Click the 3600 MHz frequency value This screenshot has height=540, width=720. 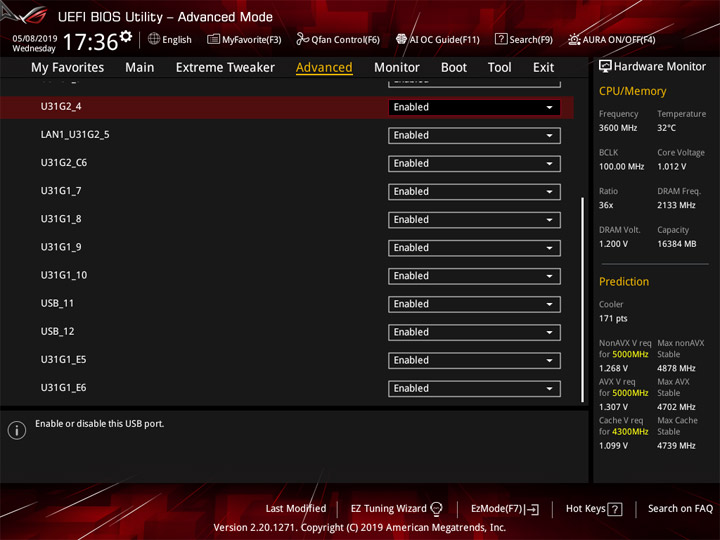click(x=618, y=128)
